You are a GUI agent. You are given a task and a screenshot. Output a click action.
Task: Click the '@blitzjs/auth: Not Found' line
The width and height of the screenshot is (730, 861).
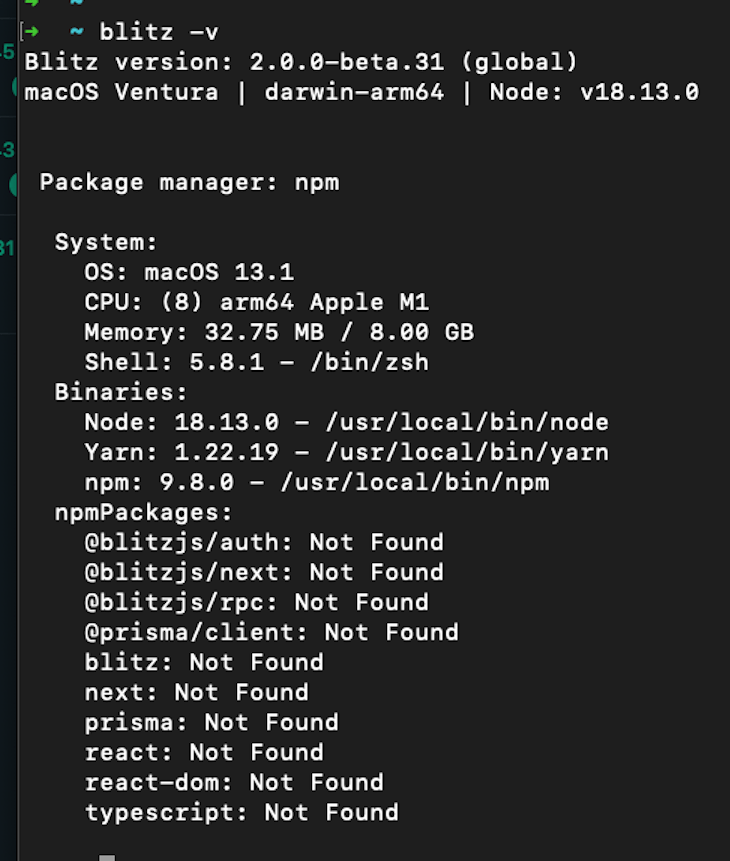(x=264, y=543)
